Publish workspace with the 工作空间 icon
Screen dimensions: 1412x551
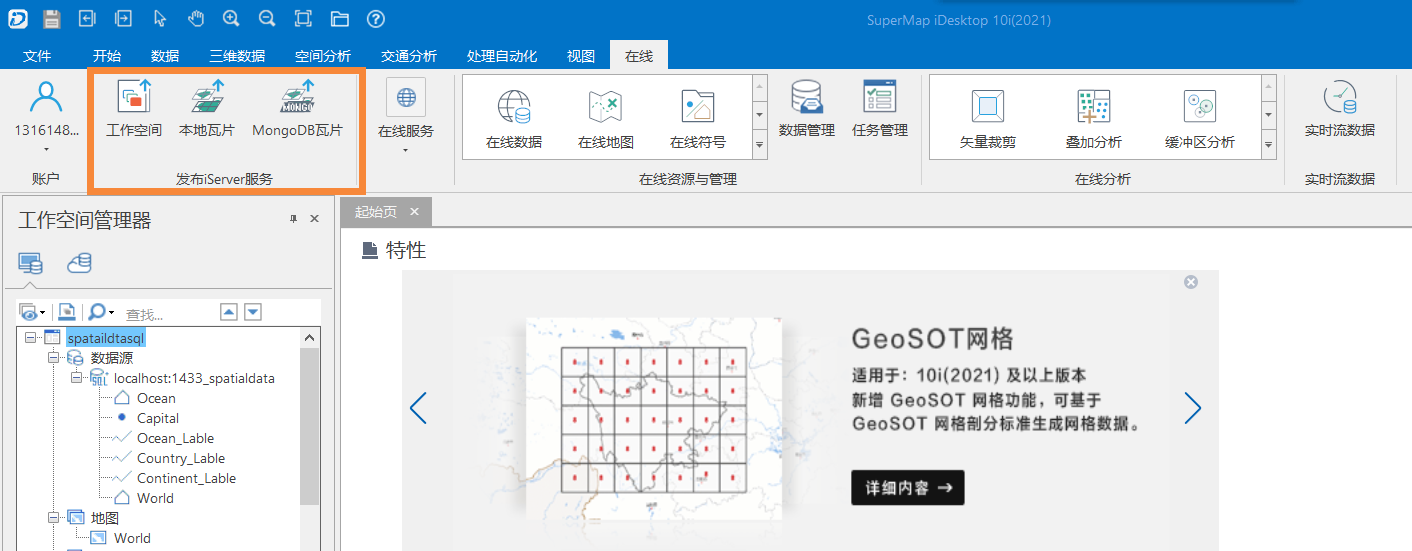click(x=134, y=109)
